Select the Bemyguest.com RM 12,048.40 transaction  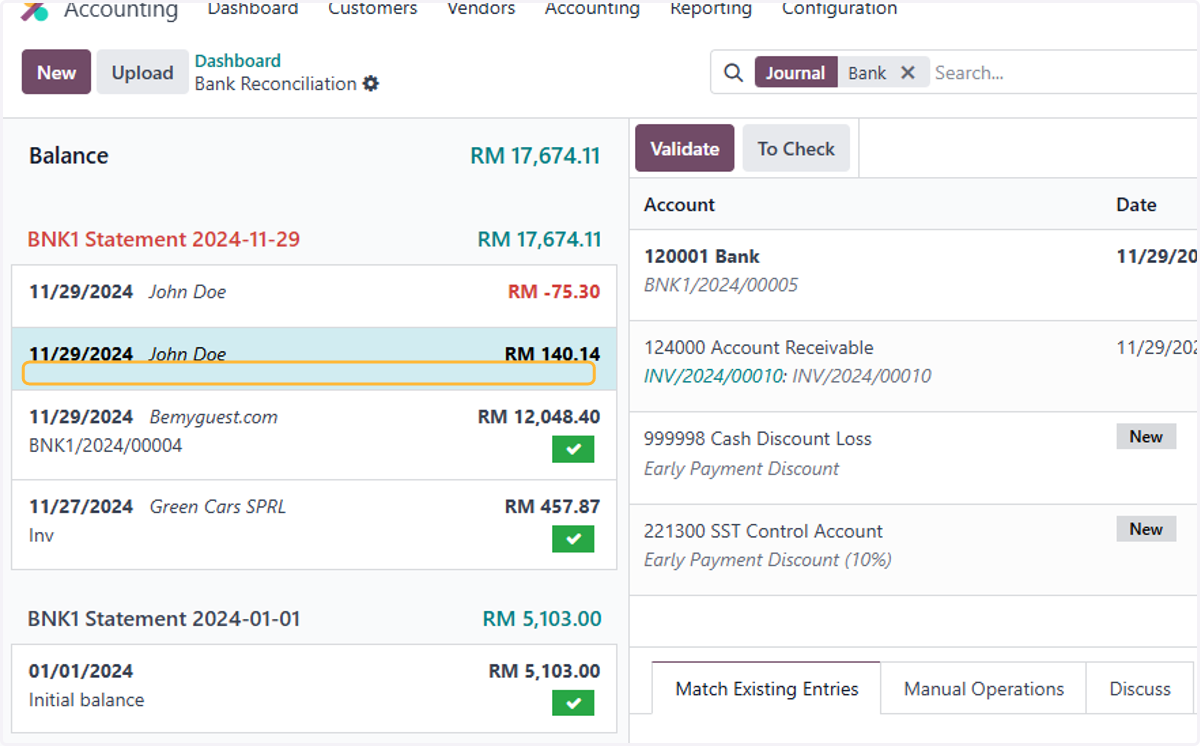coord(314,435)
